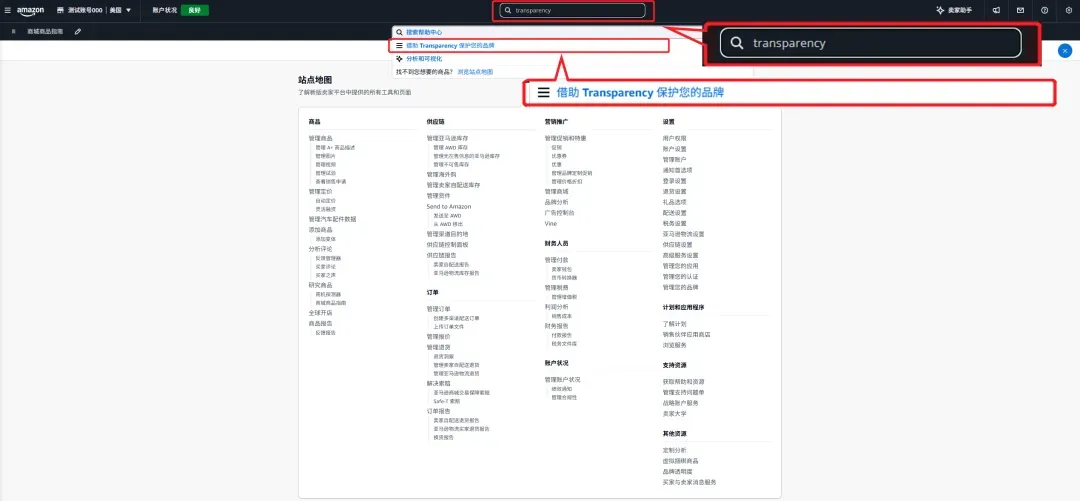Open the 管理汽车配件数据 link

click(x=333, y=219)
